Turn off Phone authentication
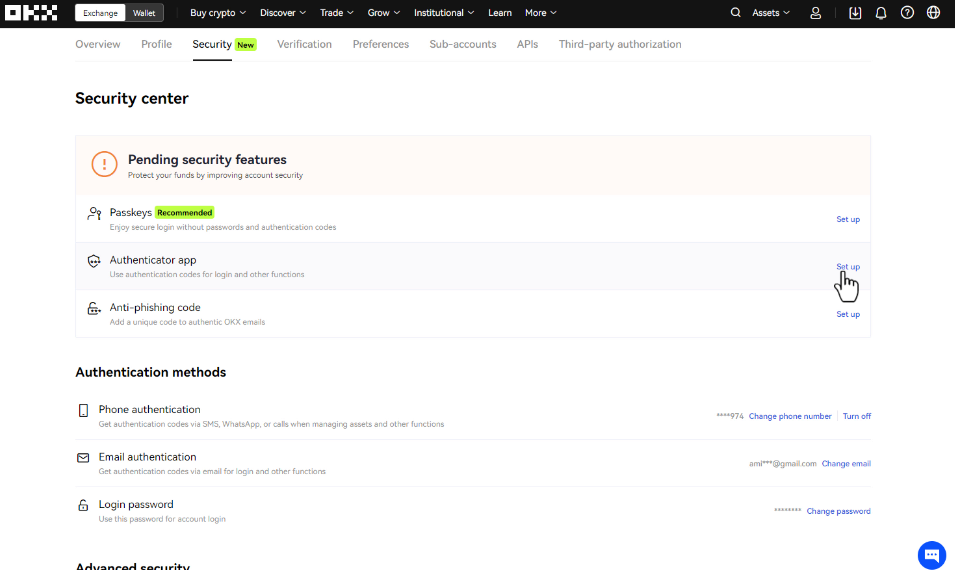The height and width of the screenshot is (570, 955). (x=857, y=417)
